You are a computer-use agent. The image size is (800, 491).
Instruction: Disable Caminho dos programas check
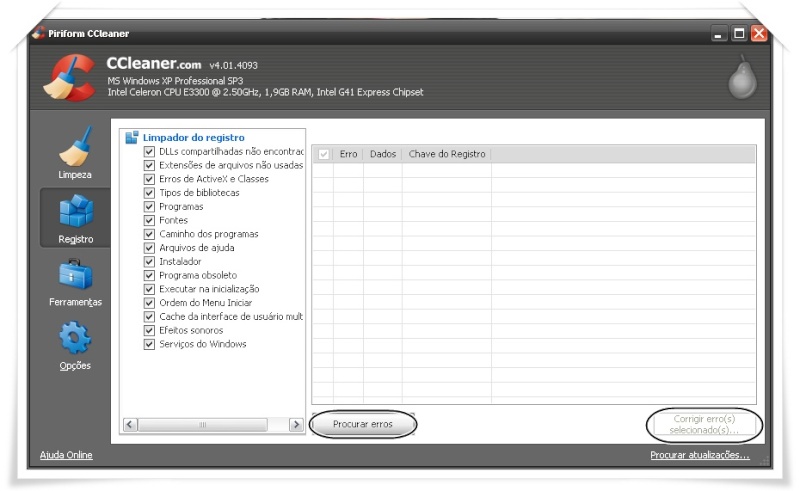149,234
